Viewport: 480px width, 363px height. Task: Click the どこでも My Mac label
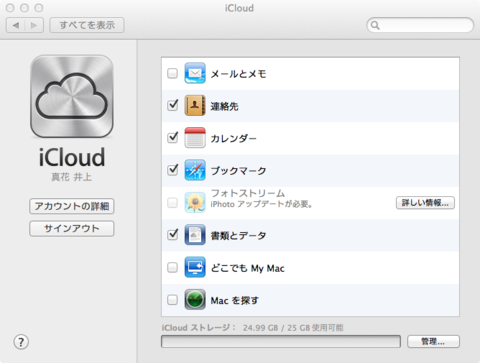[248, 268]
